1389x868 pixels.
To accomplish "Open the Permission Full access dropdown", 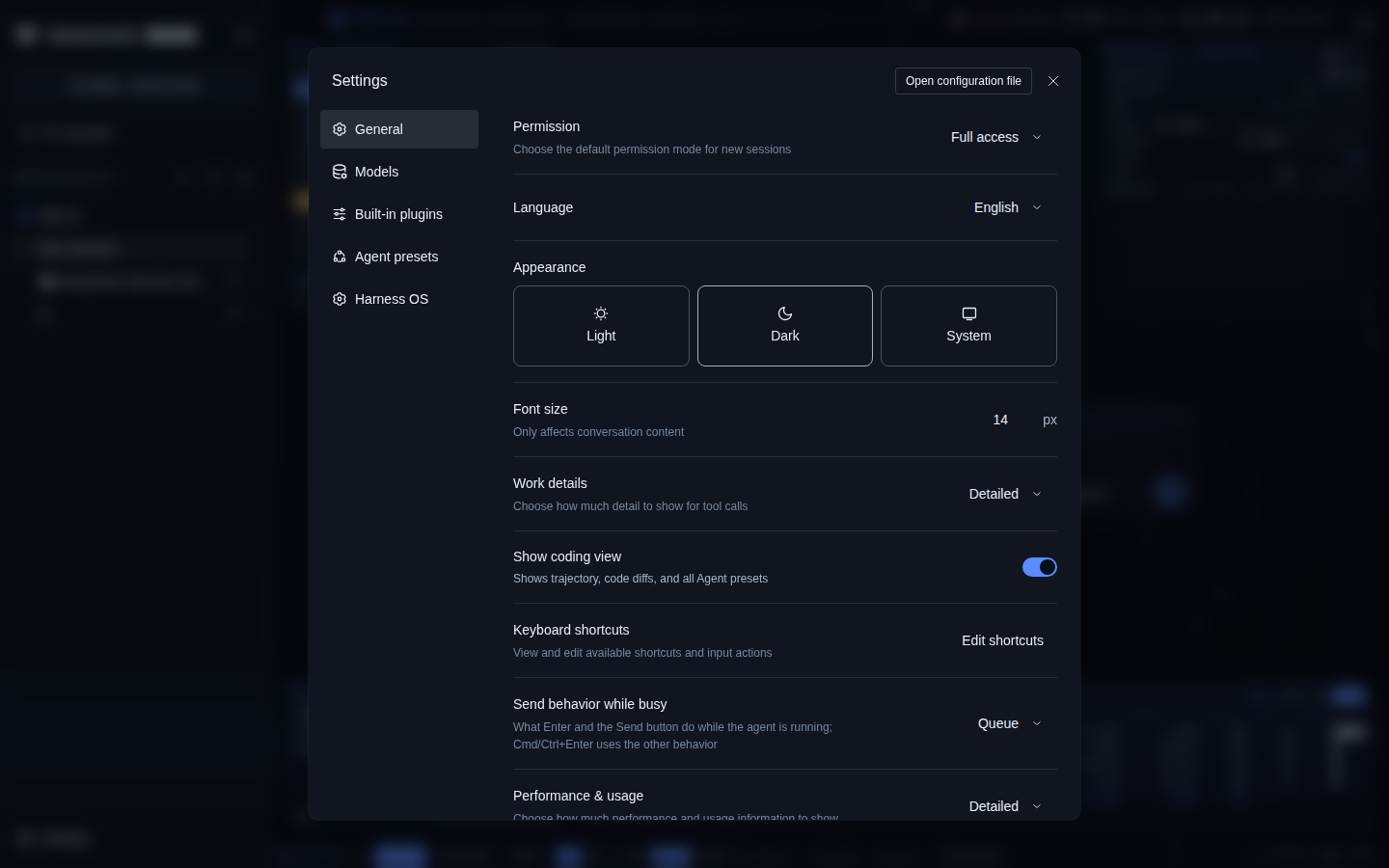I will pyautogui.click(x=996, y=137).
